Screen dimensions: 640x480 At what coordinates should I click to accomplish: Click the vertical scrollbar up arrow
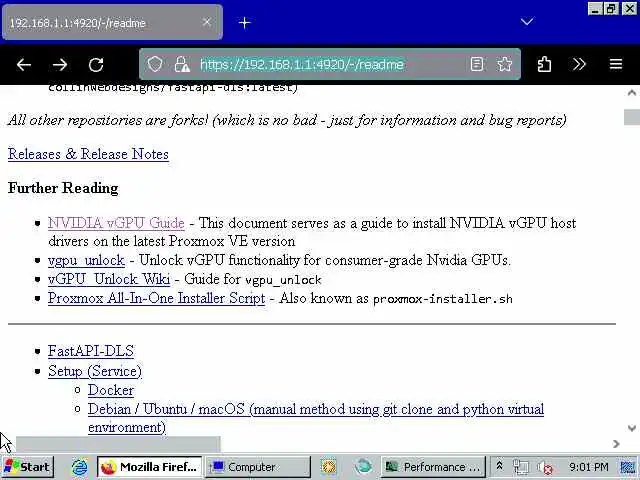coord(631,93)
